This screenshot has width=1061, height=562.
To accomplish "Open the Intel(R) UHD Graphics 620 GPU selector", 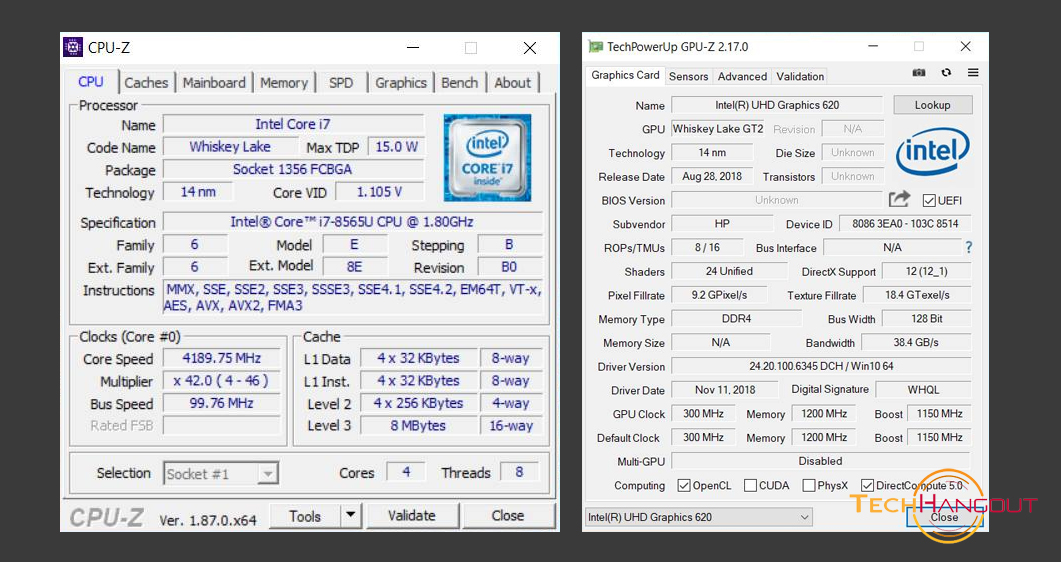I will pyautogui.click(x=698, y=517).
